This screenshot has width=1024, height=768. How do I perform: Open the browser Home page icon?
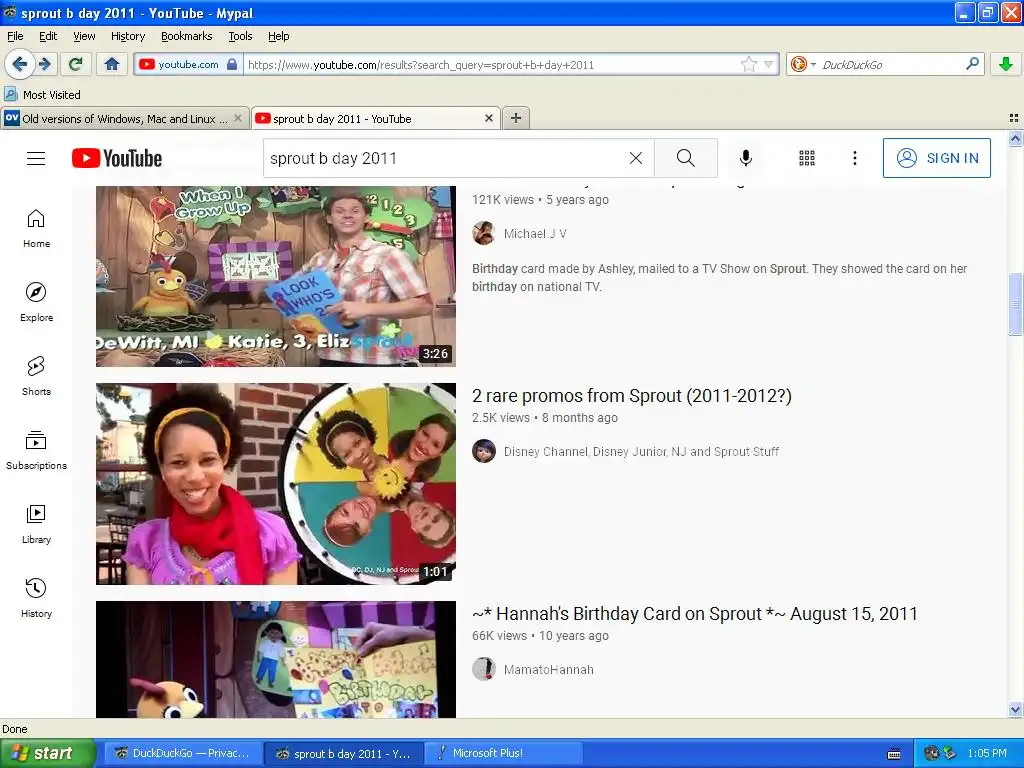coord(112,64)
